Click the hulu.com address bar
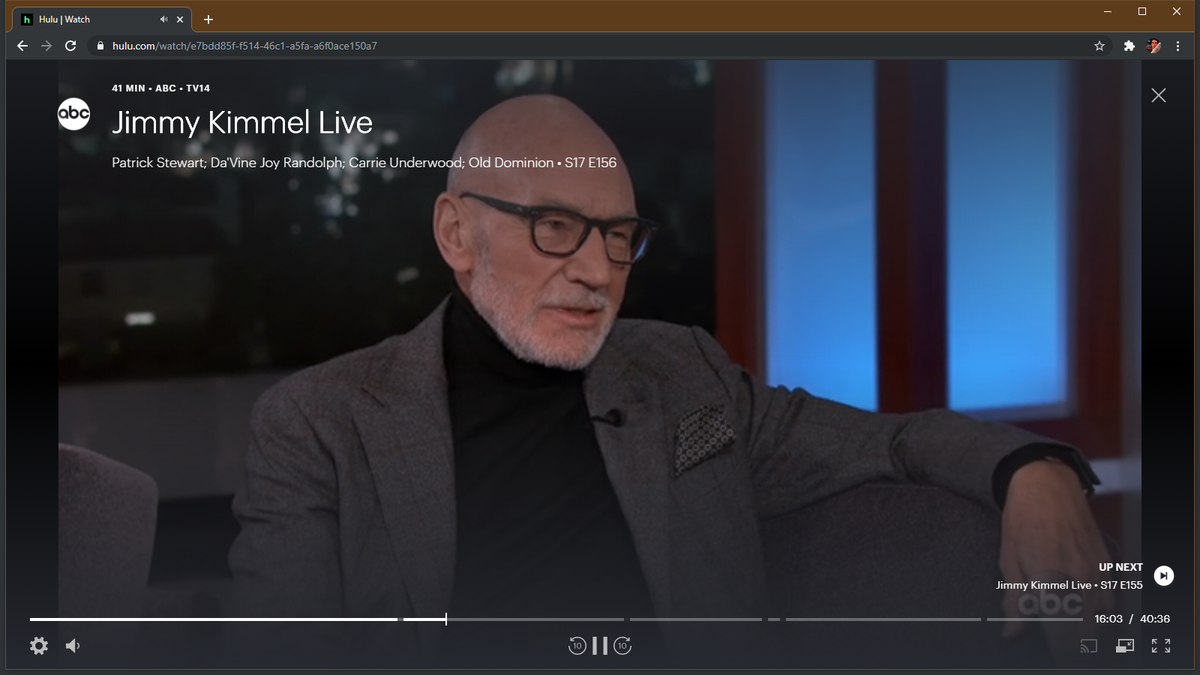 tap(600, 46)
